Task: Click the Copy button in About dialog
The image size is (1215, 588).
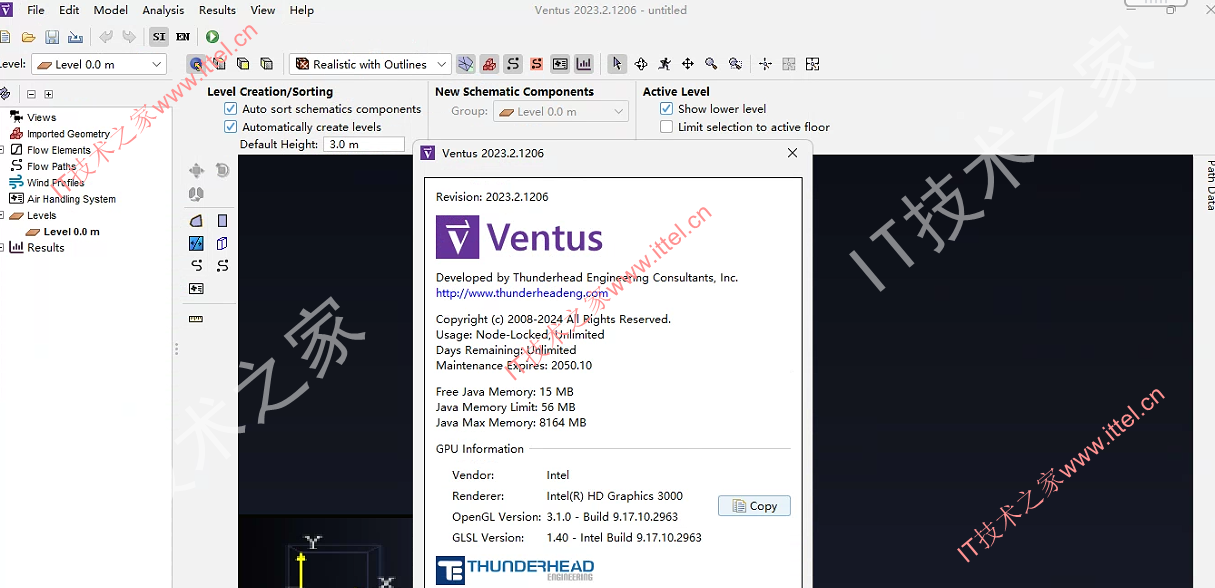Action: pos(754,506)
